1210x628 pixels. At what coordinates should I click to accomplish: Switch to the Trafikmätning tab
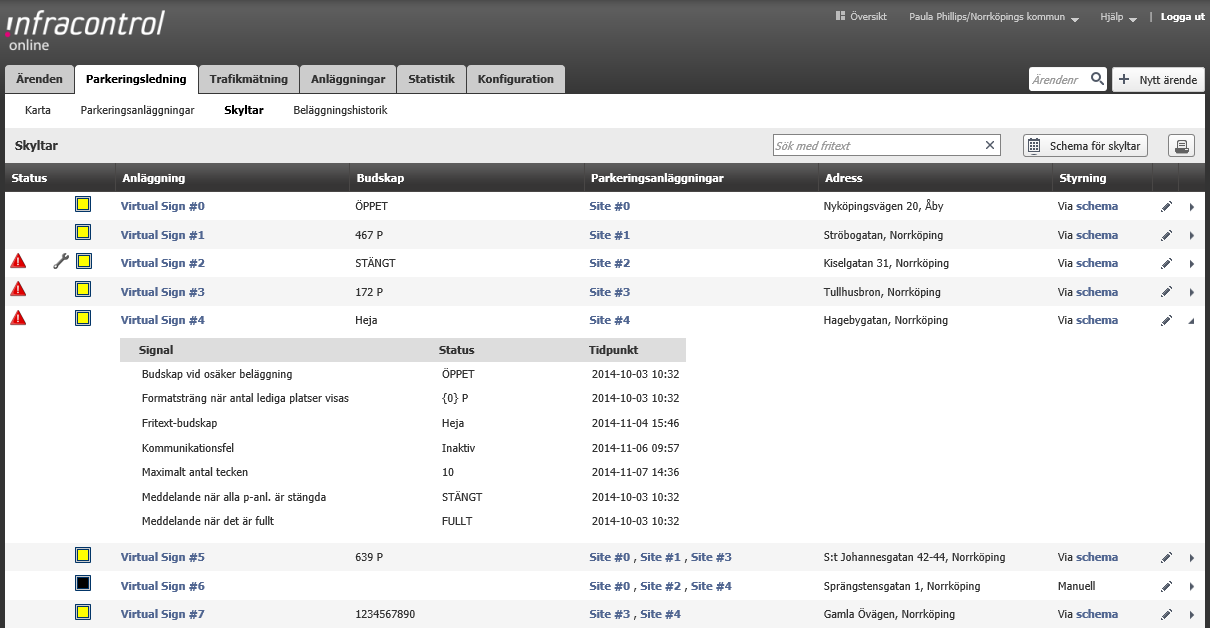[249, 79]
